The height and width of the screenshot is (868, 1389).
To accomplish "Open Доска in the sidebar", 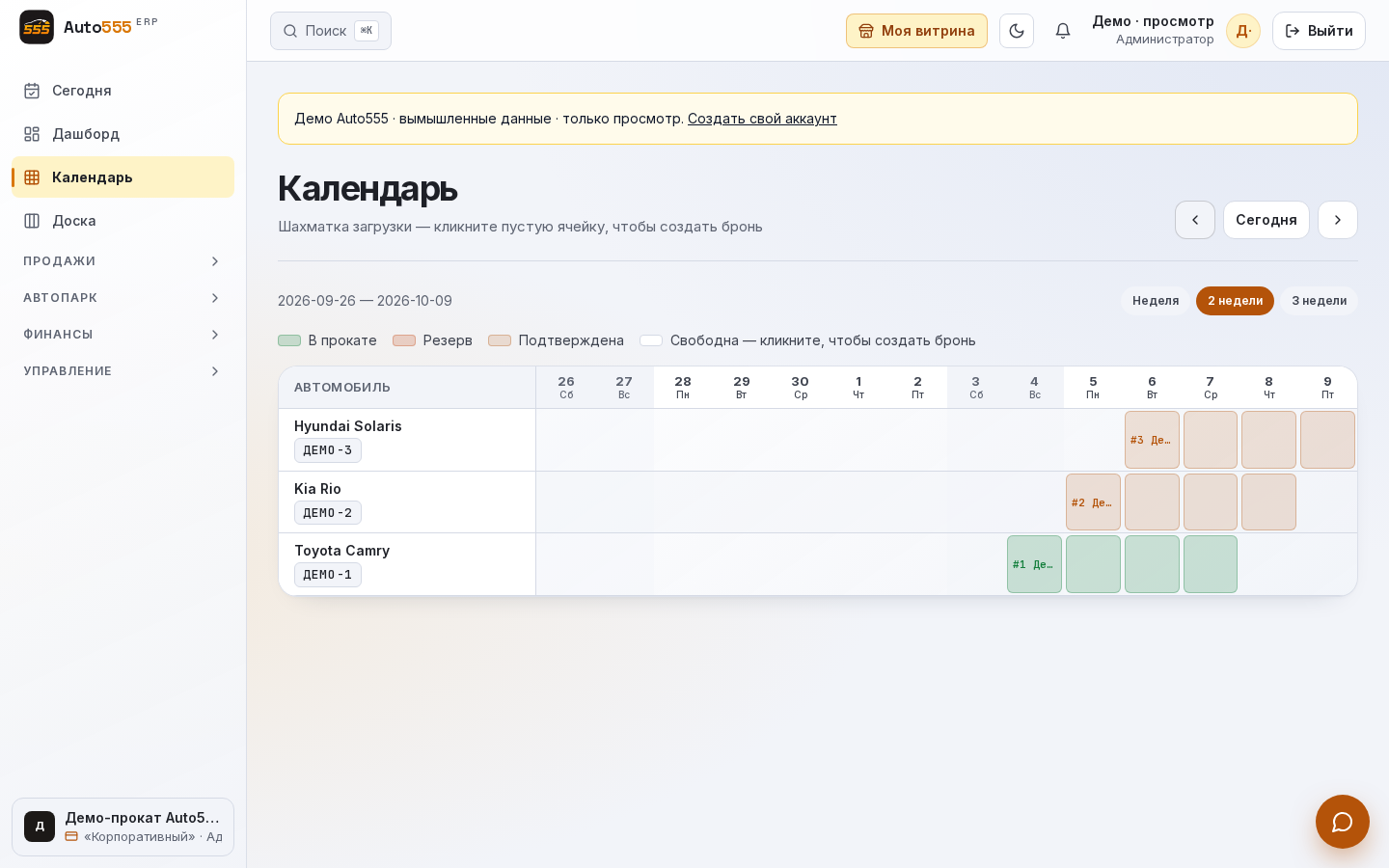I will click(x=123, y=221).
